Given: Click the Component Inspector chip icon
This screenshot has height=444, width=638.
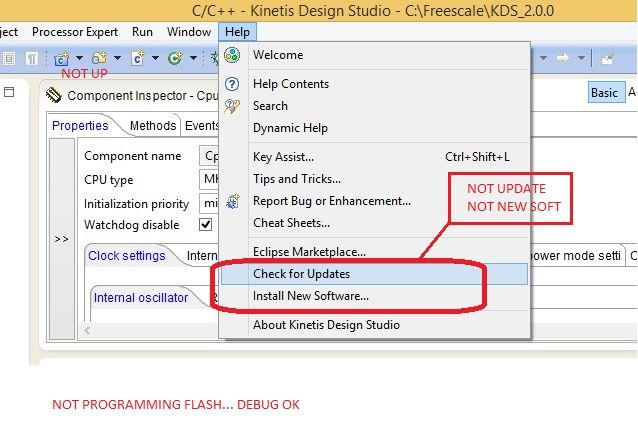Looking at the screenshot, I should (54, 95).
